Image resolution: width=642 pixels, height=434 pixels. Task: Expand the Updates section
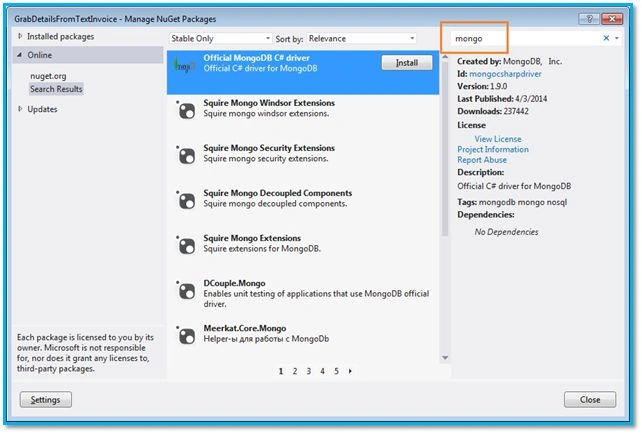20,109
